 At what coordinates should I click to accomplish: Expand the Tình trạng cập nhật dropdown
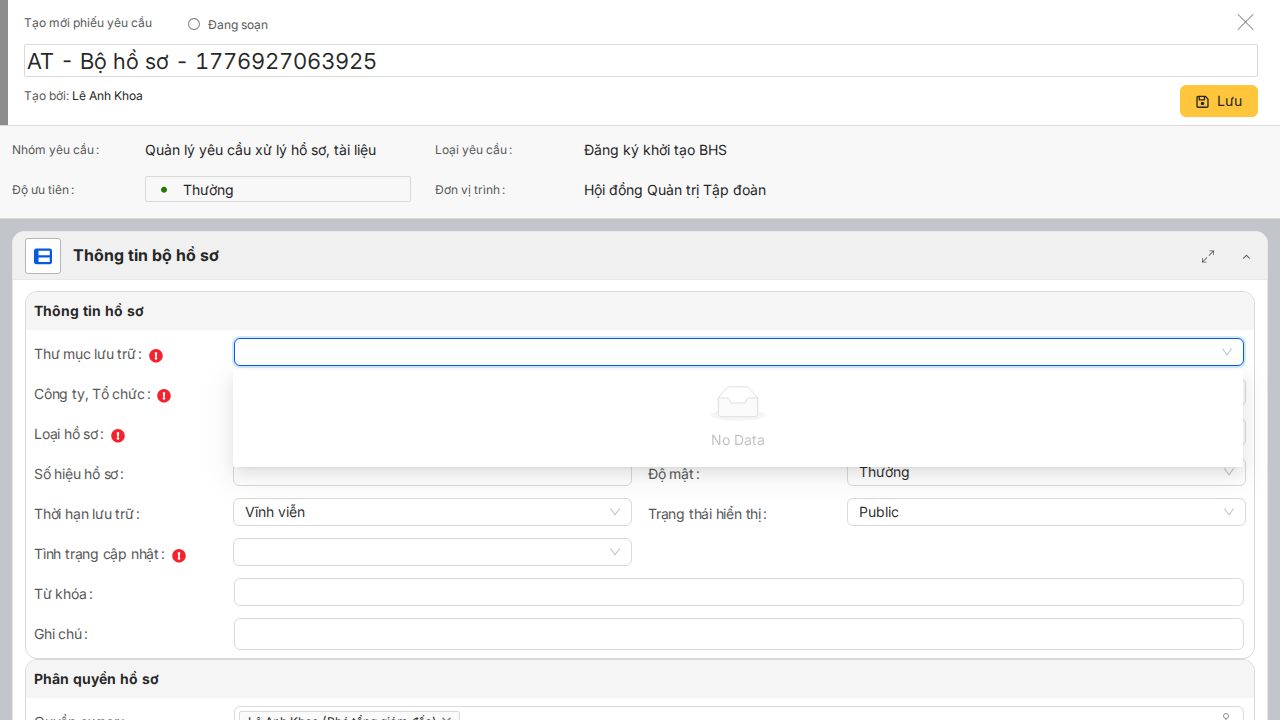432,552
